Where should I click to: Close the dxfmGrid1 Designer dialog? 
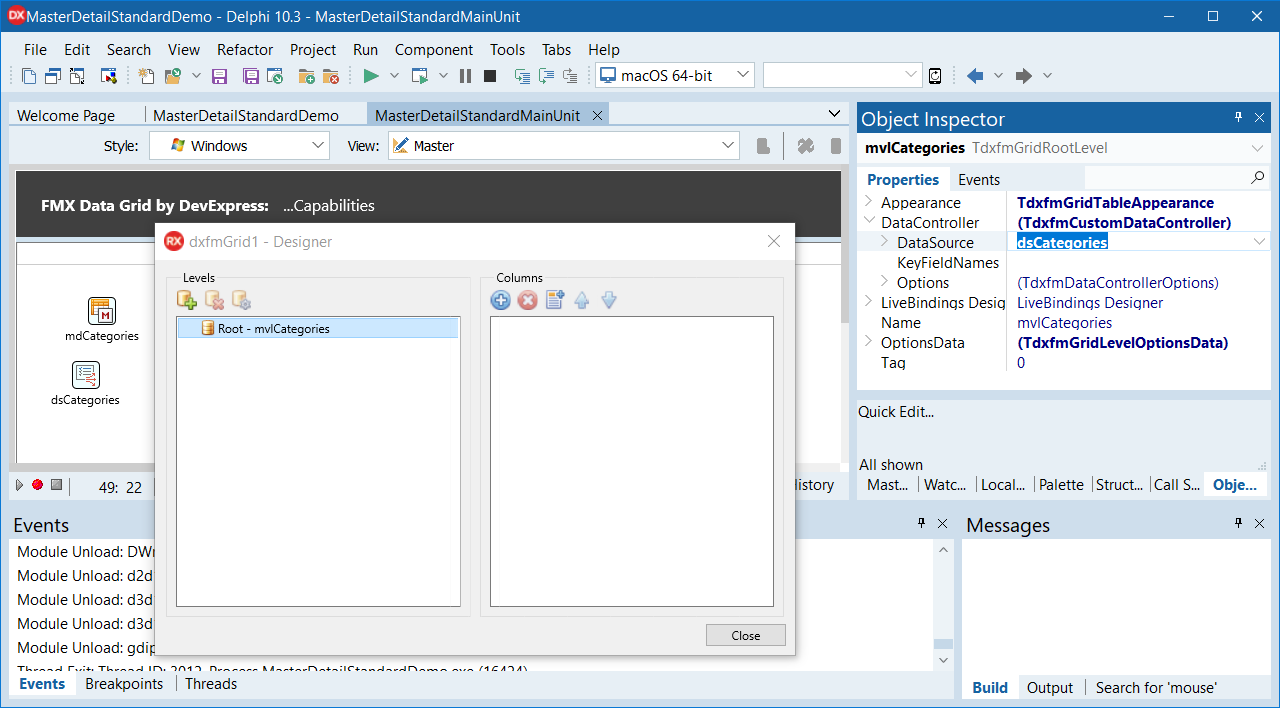[774, 241]
